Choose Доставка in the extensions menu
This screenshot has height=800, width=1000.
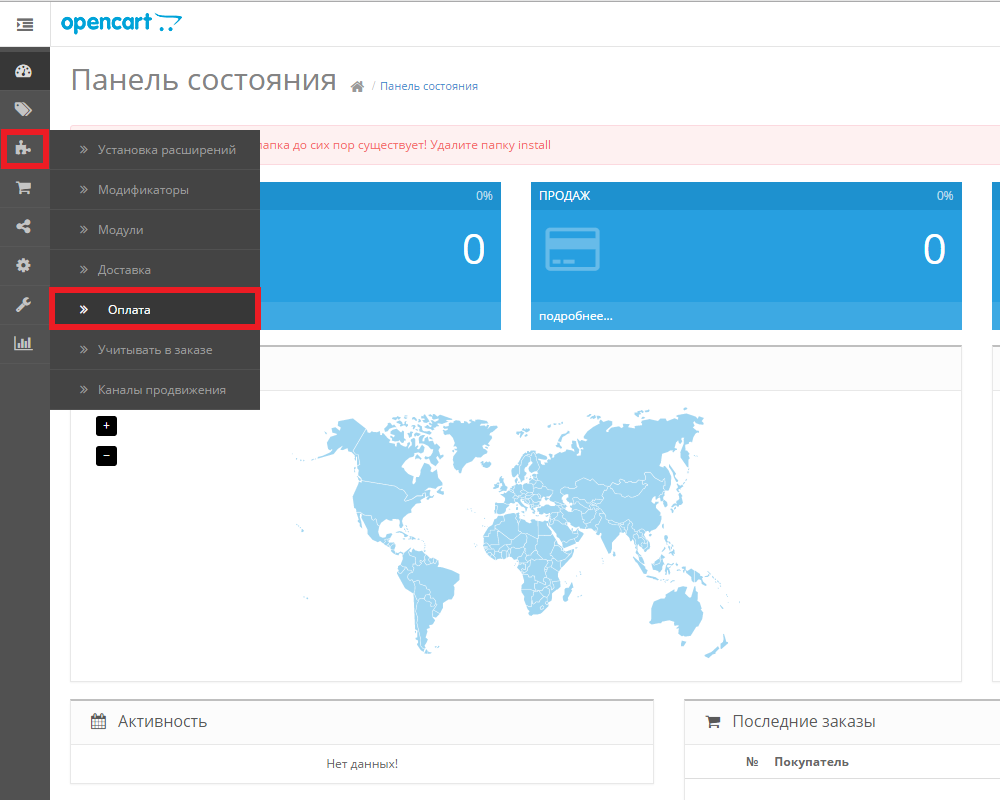[x=124, y=270]
